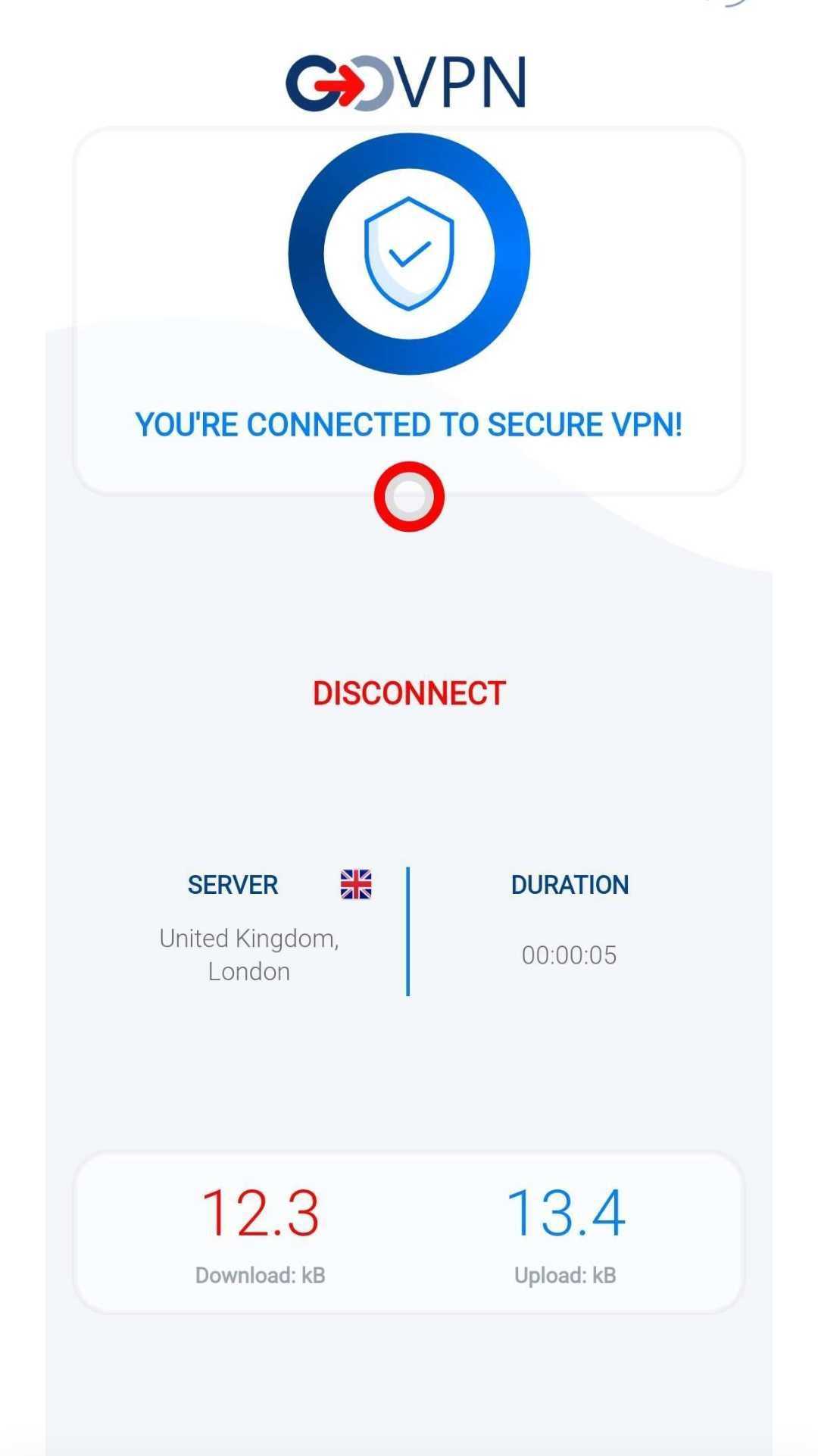Tap the DURATION heading

click(570, 885)
